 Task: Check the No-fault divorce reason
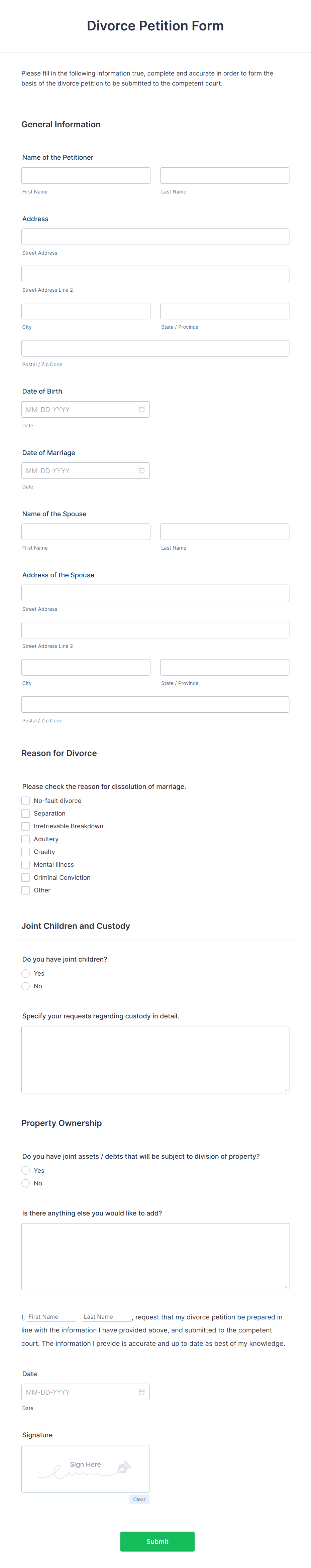tap(26, 801)
